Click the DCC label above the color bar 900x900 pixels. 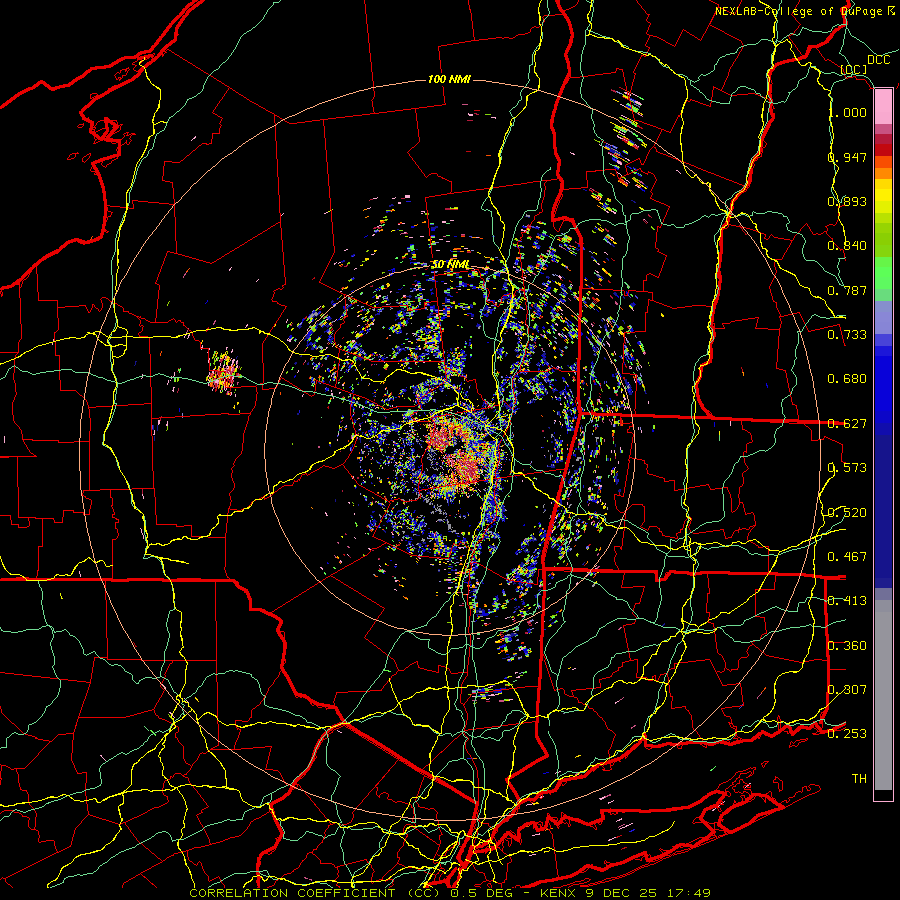coord(878,60)
